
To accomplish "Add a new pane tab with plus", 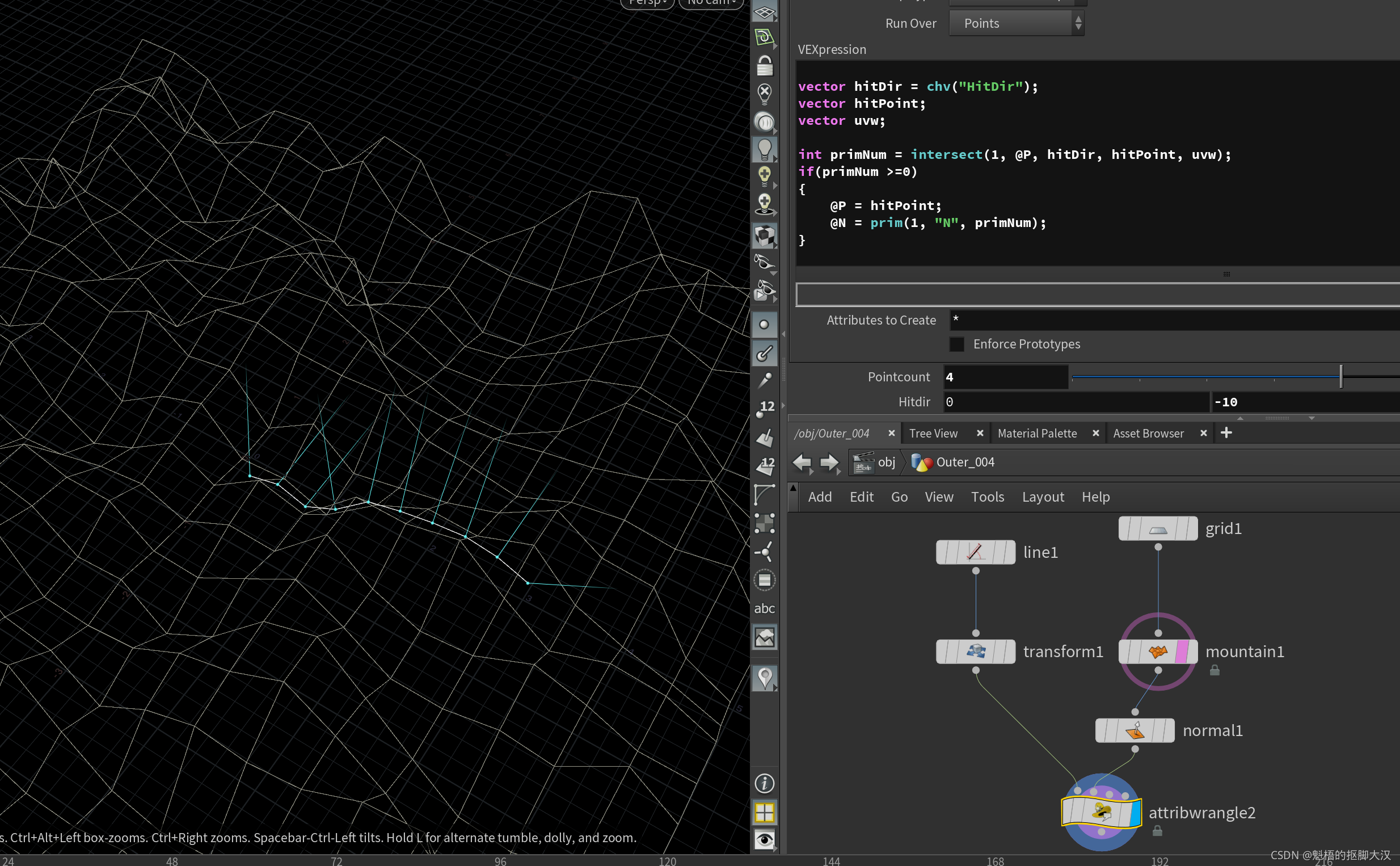I will (1226, 433).
